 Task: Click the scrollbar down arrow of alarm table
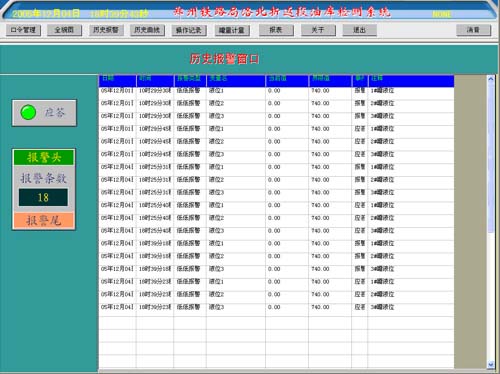point(490,365)
